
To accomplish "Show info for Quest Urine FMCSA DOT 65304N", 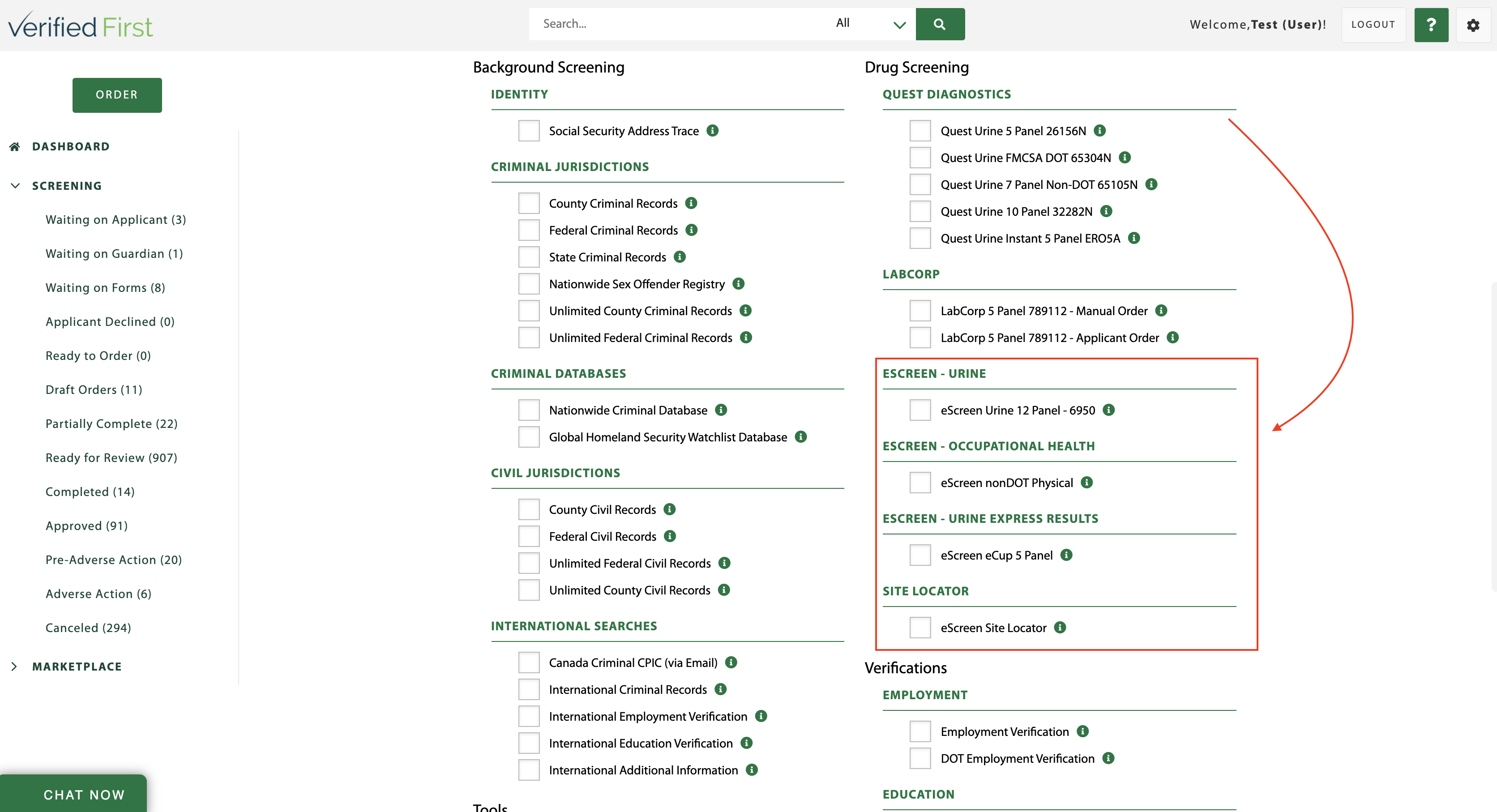I will [1125, 158].
